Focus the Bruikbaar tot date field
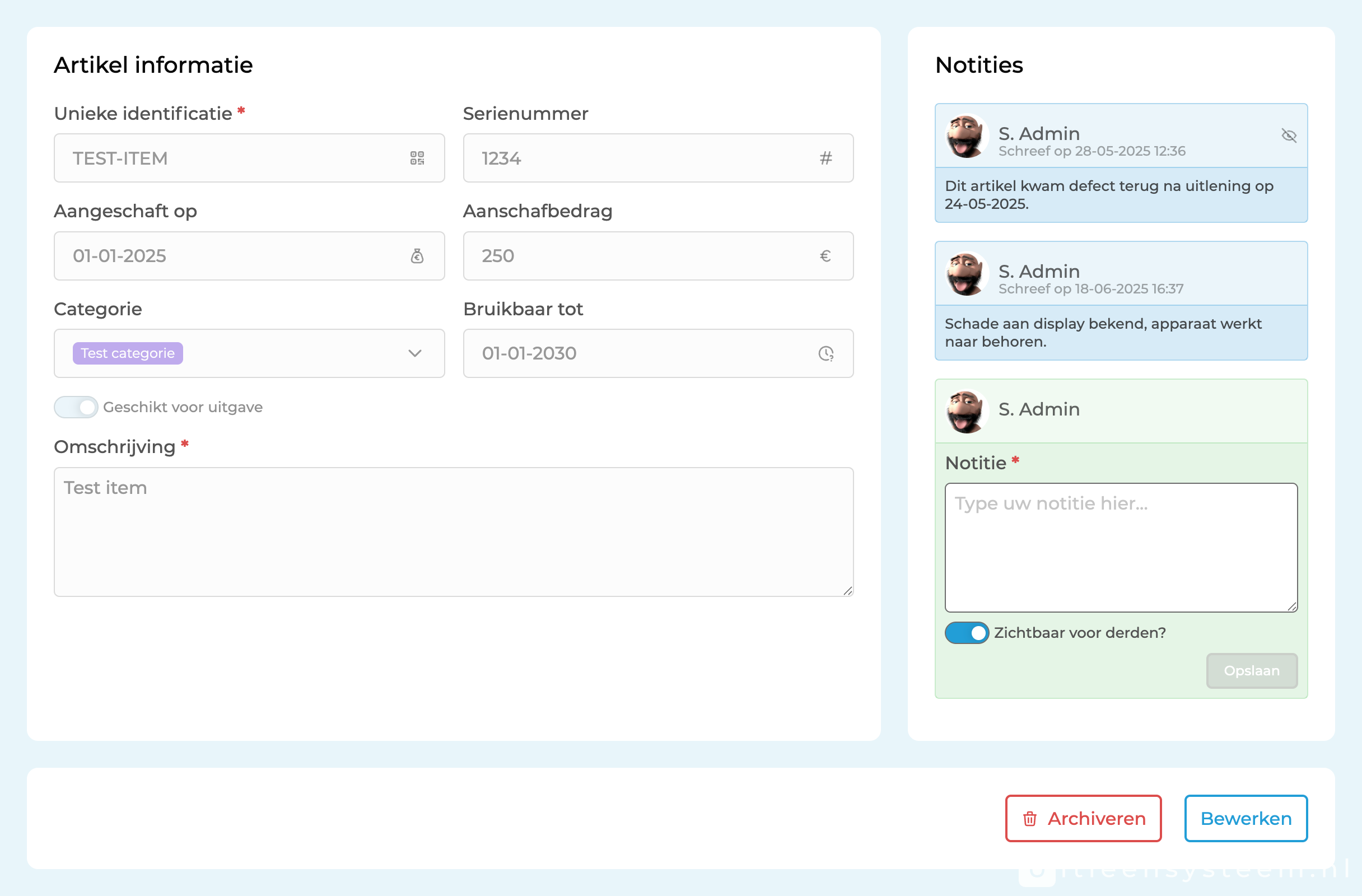The image size is (1362, 896). pyautogui.click(x=658, y=353)
